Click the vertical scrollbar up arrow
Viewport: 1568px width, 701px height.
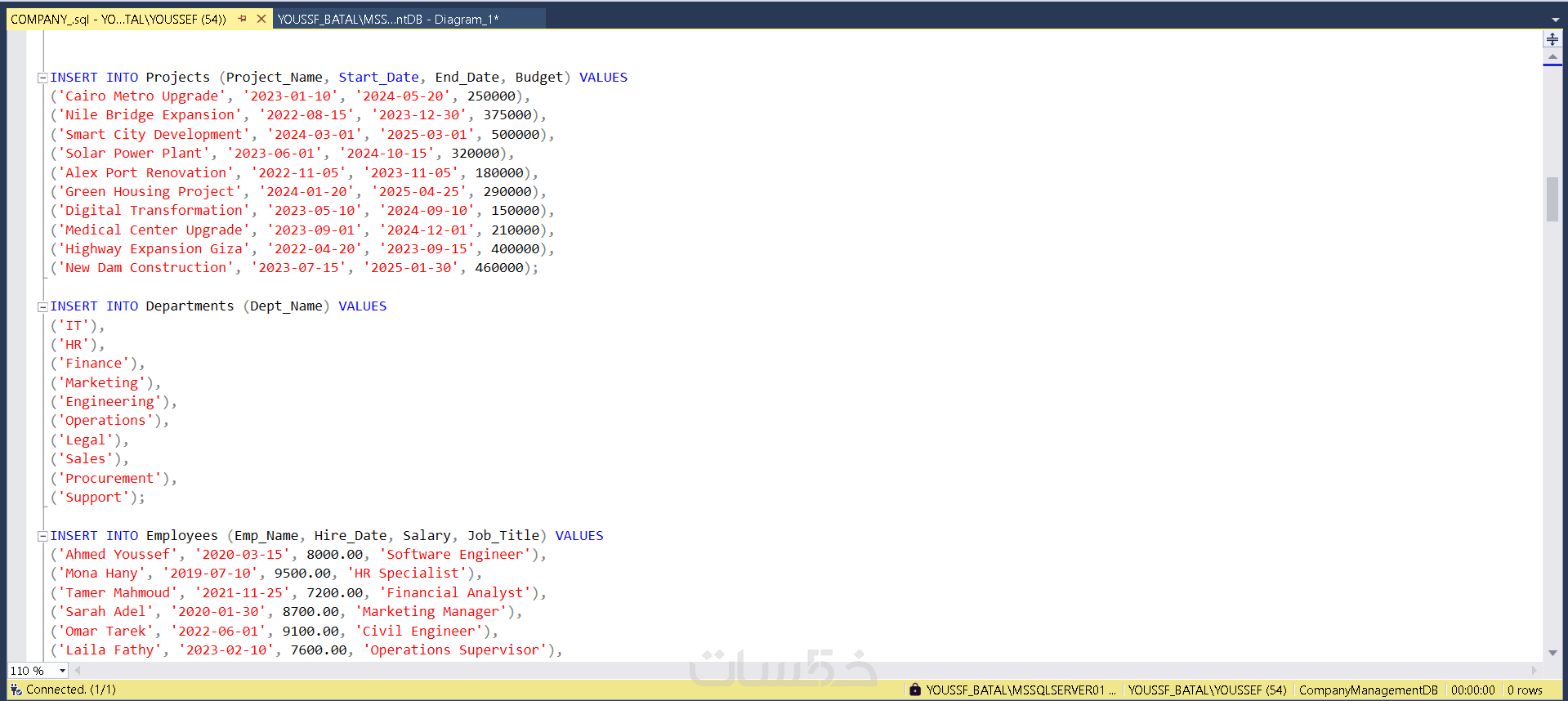[1552, 57]
